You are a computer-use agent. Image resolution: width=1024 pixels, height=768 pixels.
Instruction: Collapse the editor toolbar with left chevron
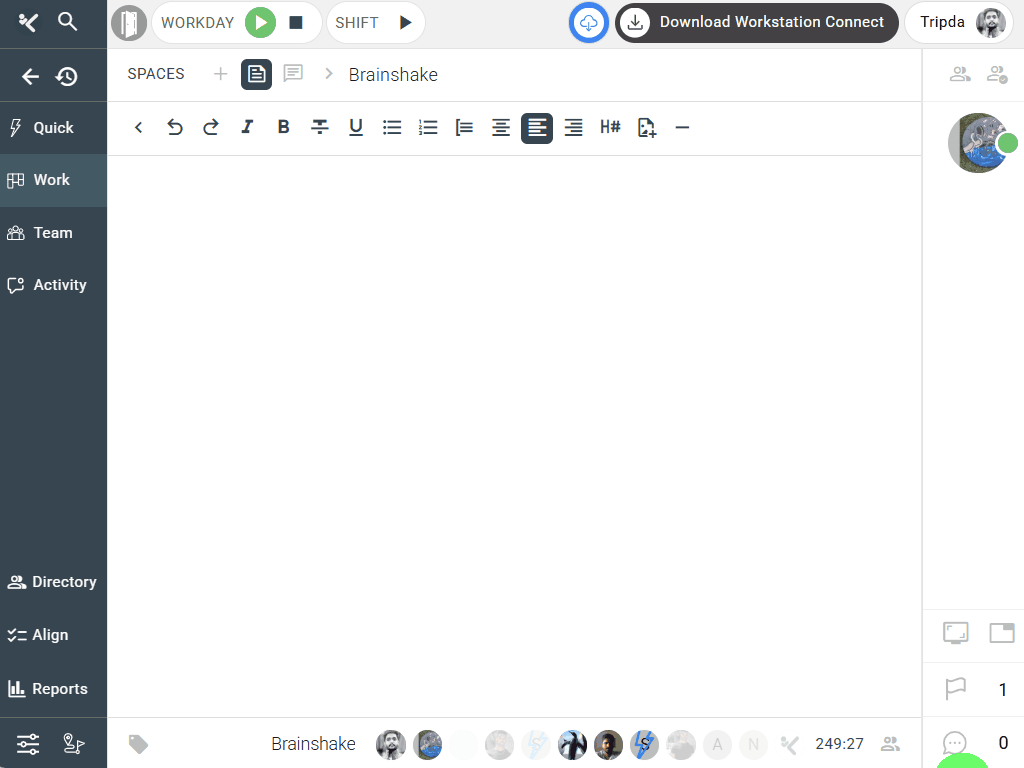coord(139,127)
